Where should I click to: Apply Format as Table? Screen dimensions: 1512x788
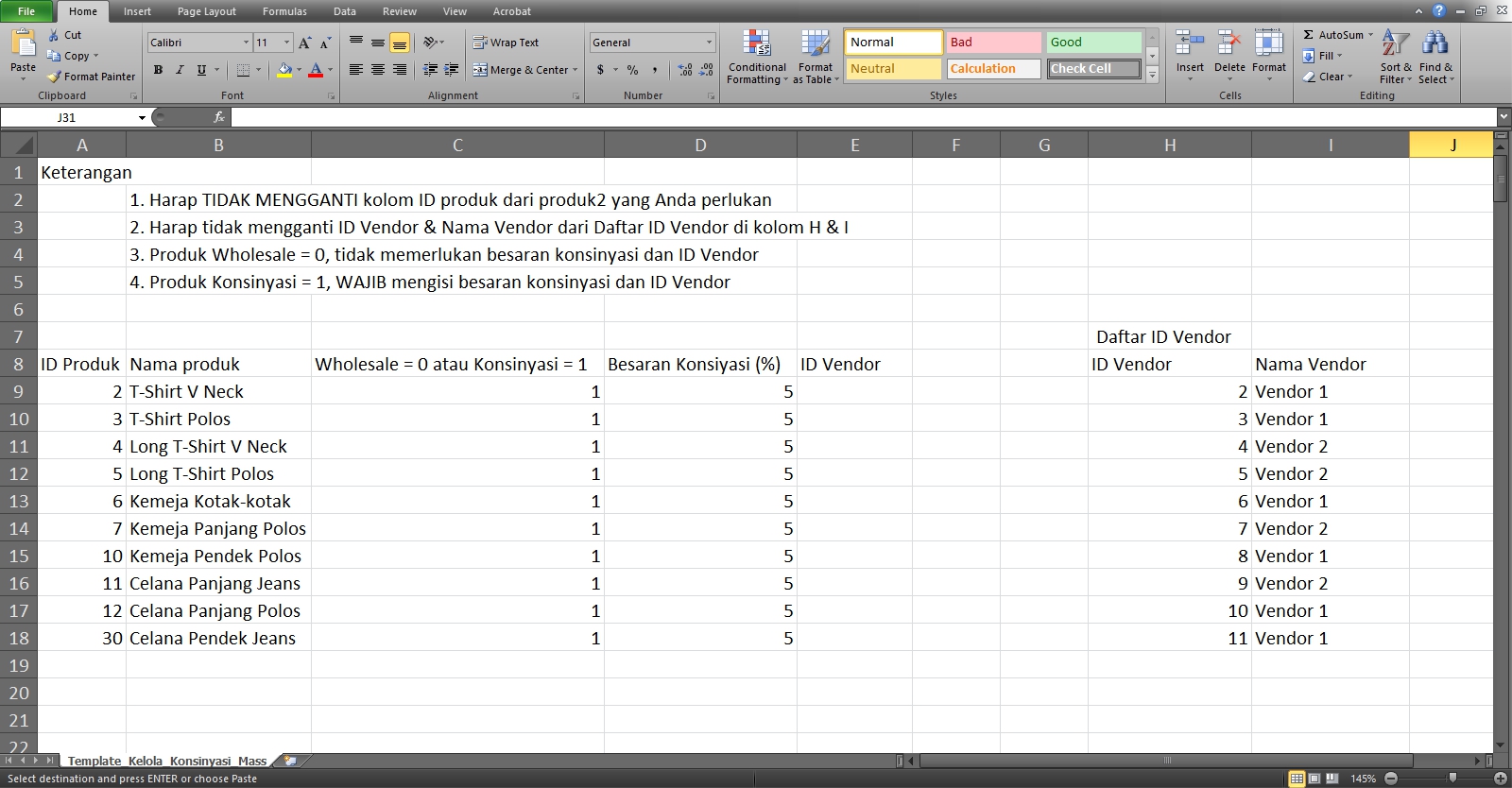pos(815,43)
